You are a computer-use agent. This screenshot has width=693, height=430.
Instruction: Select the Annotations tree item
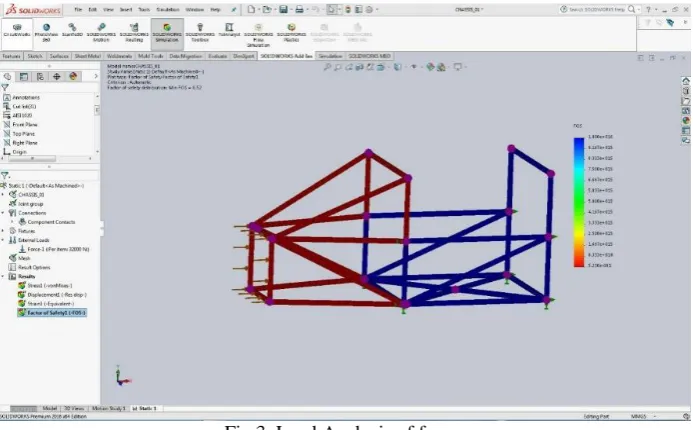tap(22, 97)
